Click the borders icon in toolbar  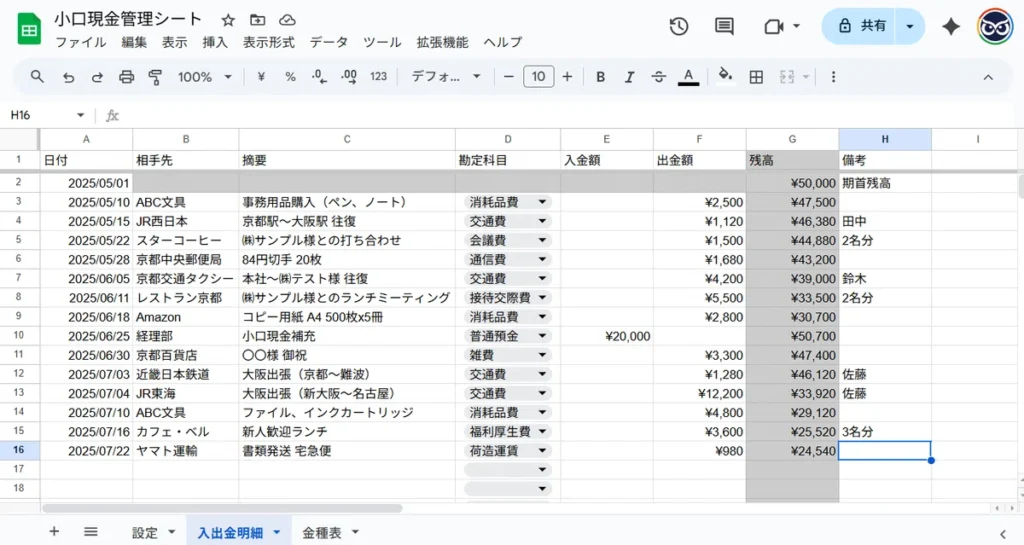point(757,77)
